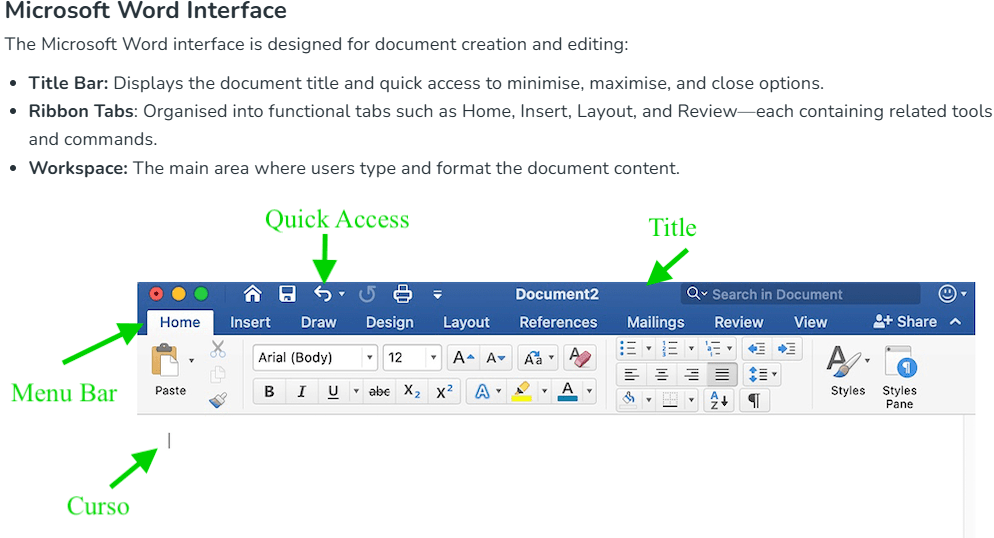
Task: Apply the Subscript formatting icon
Action: [x=412, y=392]
